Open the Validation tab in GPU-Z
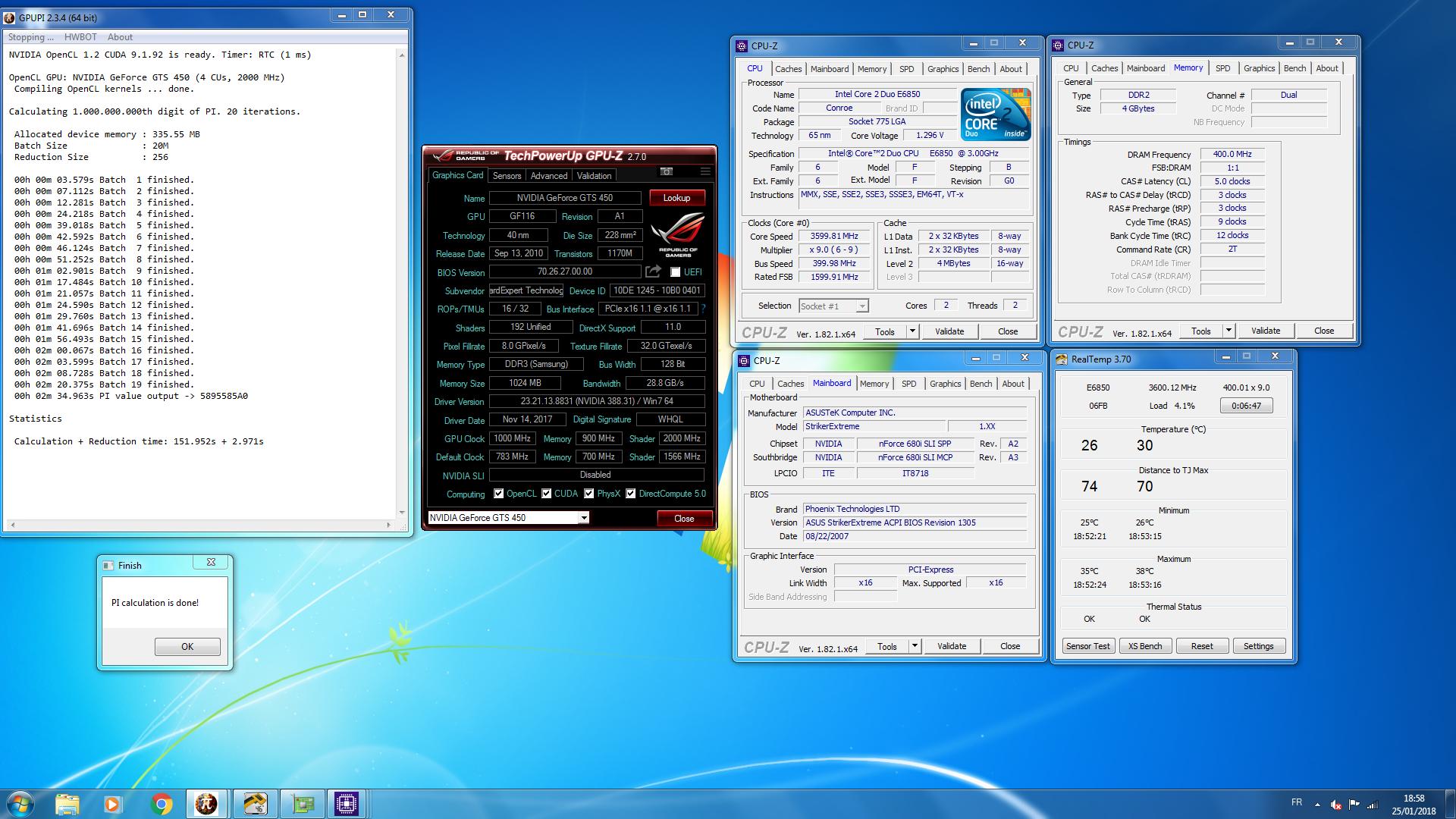The width and height of the screenshot is (1456, 819). point(594,176)
